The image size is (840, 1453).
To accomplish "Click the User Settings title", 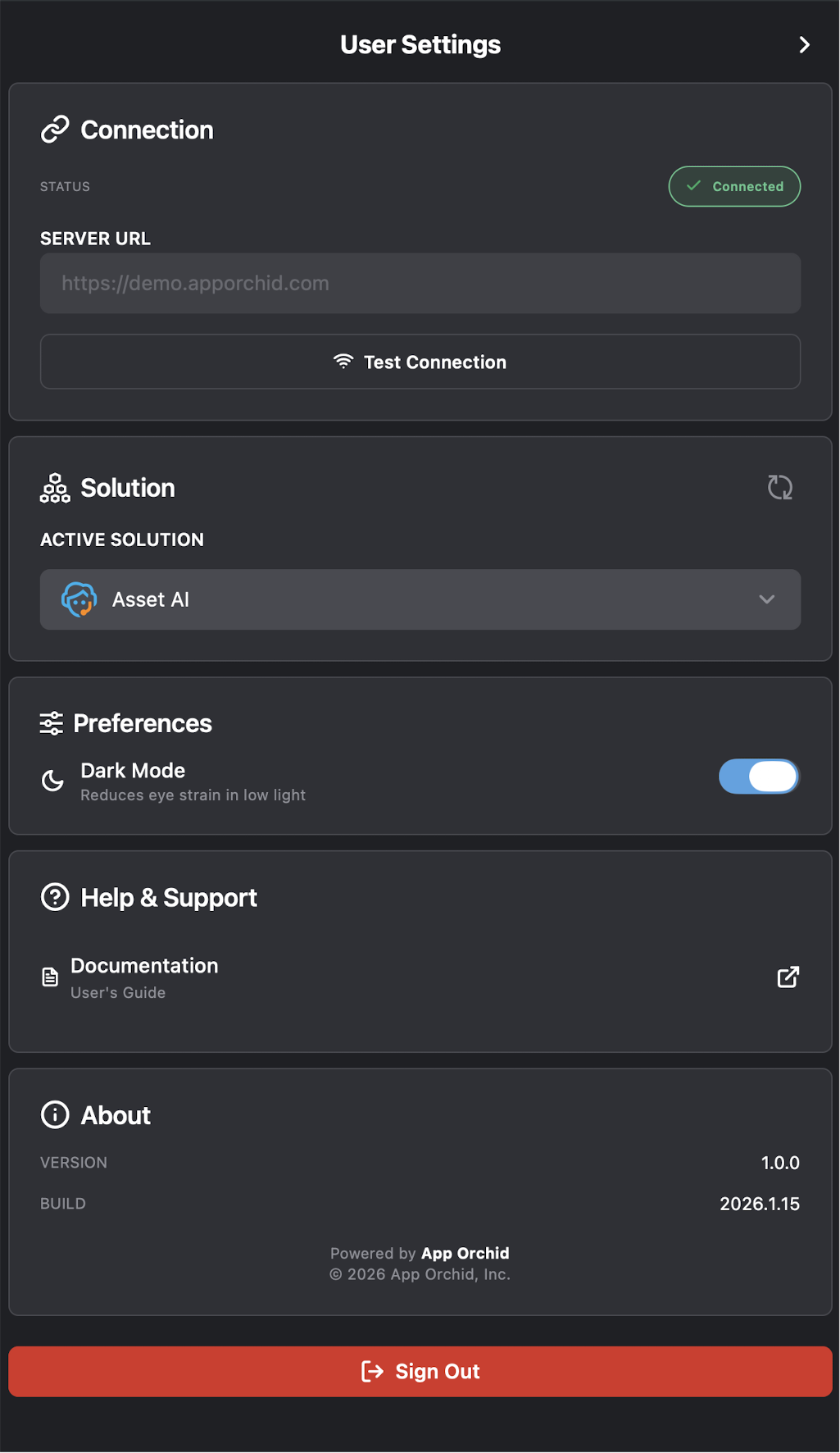I will tap(420, 45).
